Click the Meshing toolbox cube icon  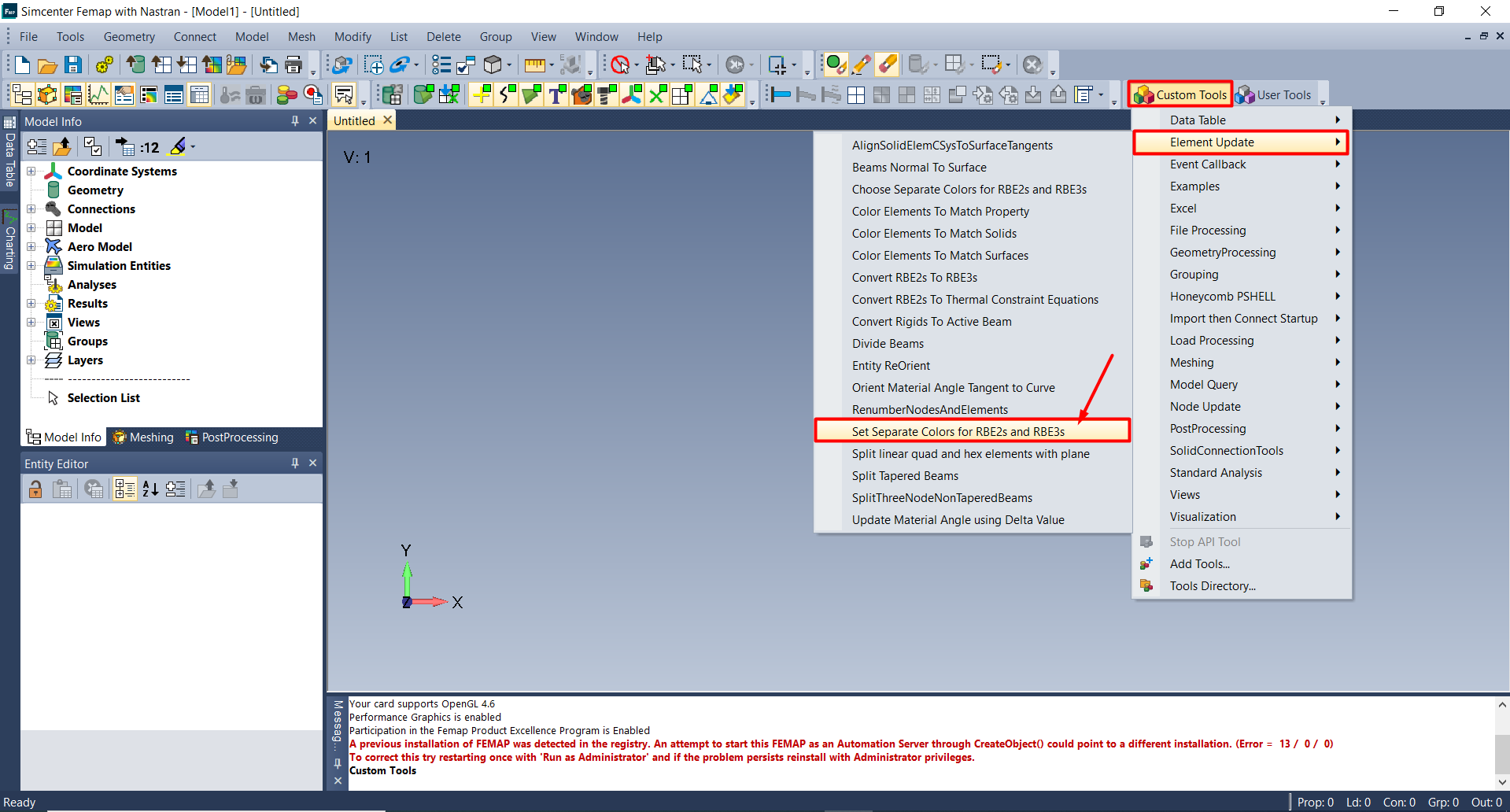pos(47,95)
